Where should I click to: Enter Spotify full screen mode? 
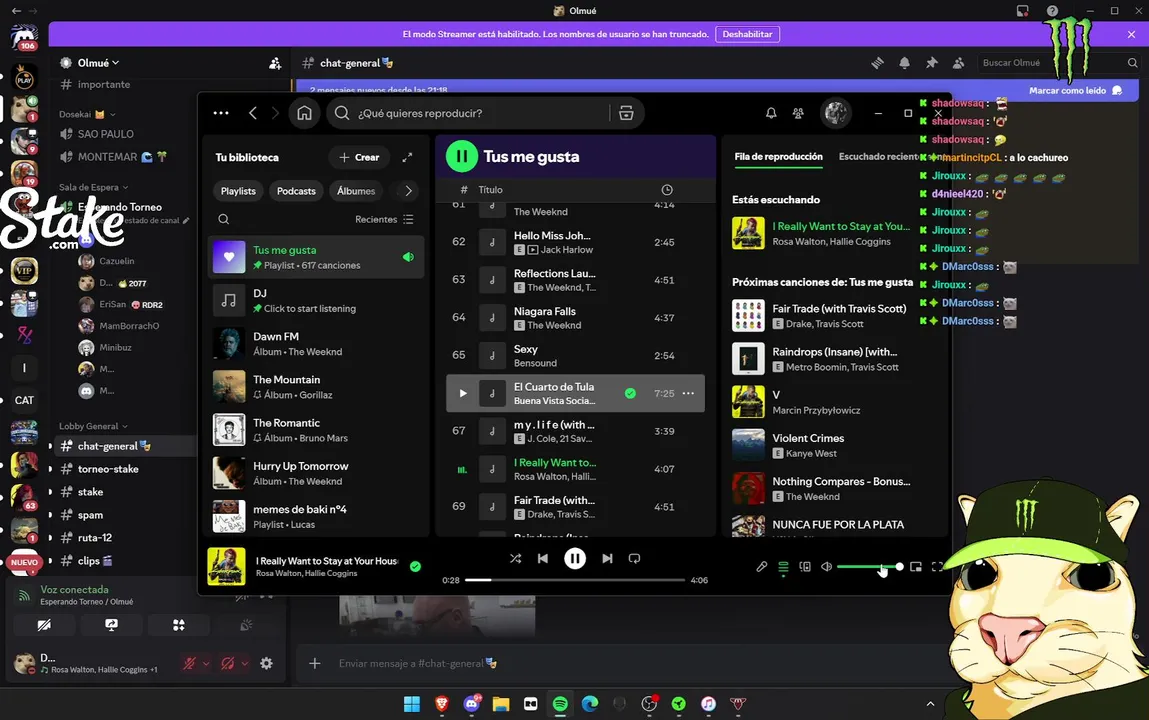[x=937, y=566]
